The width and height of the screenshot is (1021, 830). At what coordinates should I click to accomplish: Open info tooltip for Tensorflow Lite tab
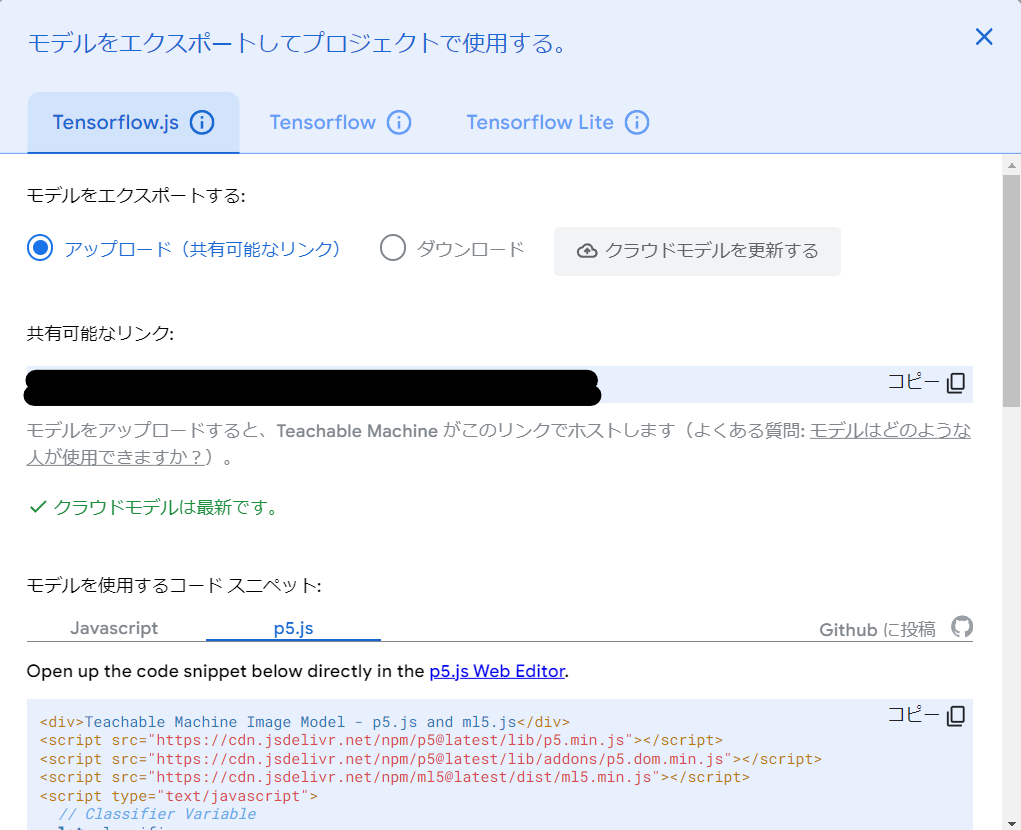(637, 122)
